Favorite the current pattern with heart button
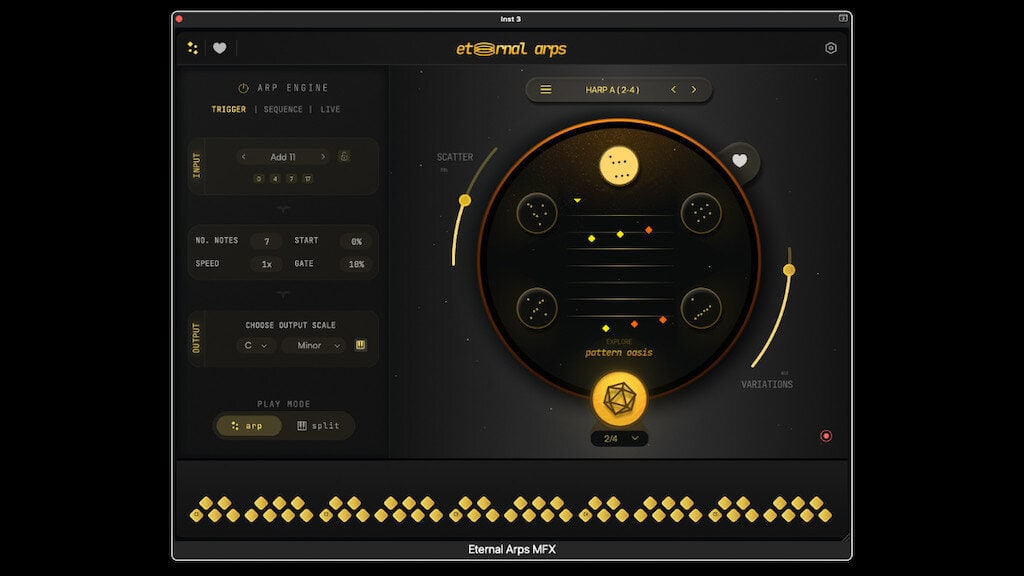 tap(739, 161)
